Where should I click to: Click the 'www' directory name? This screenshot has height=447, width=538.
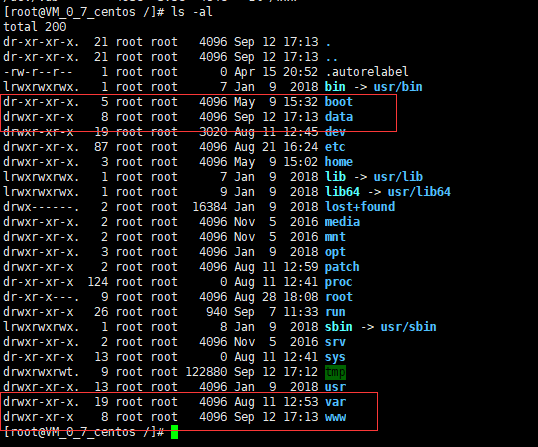(x=335, y=417)
